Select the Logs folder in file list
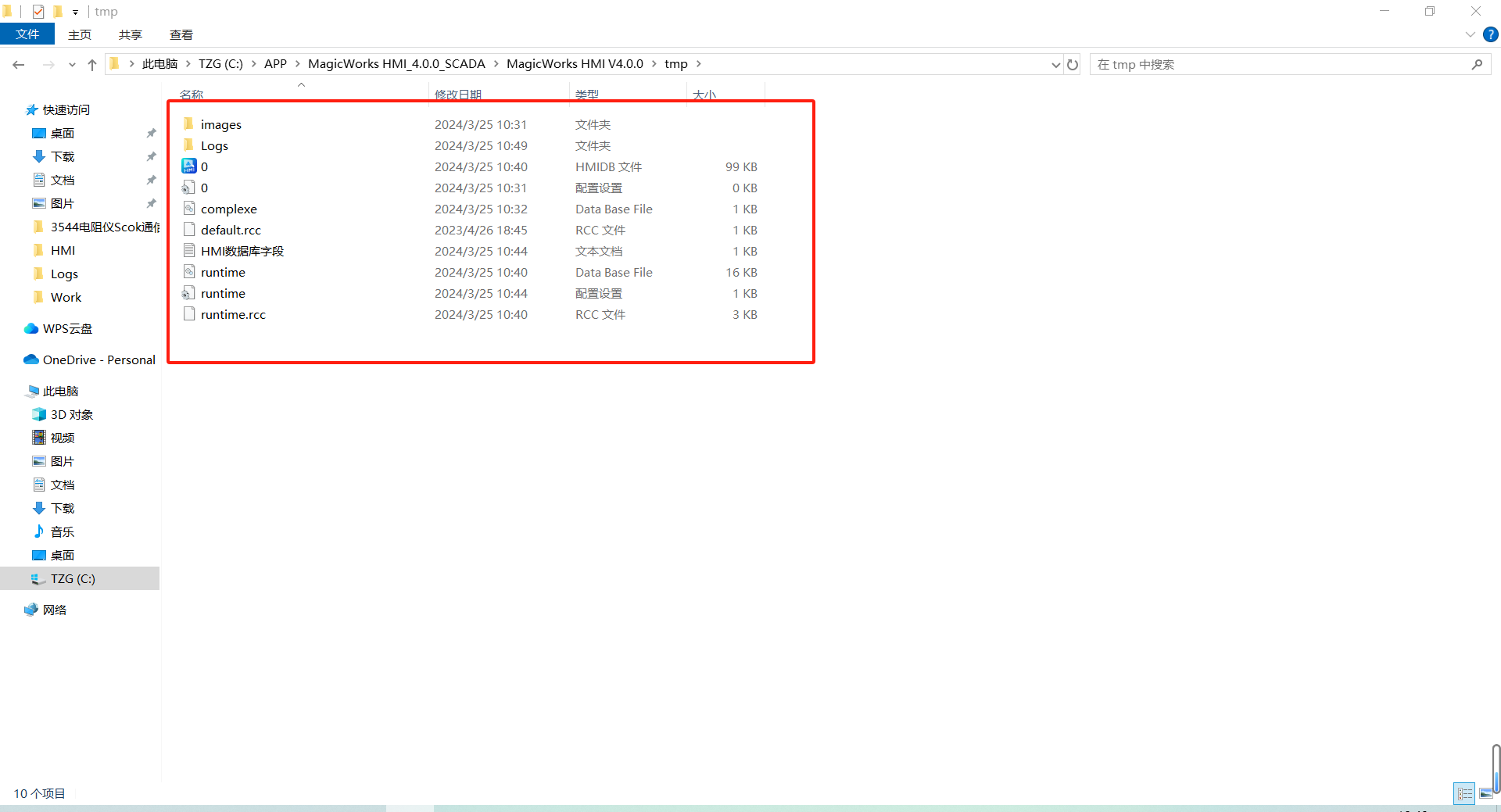The width and height of the screenshot is (1501, 812). (x=214, y=145)
